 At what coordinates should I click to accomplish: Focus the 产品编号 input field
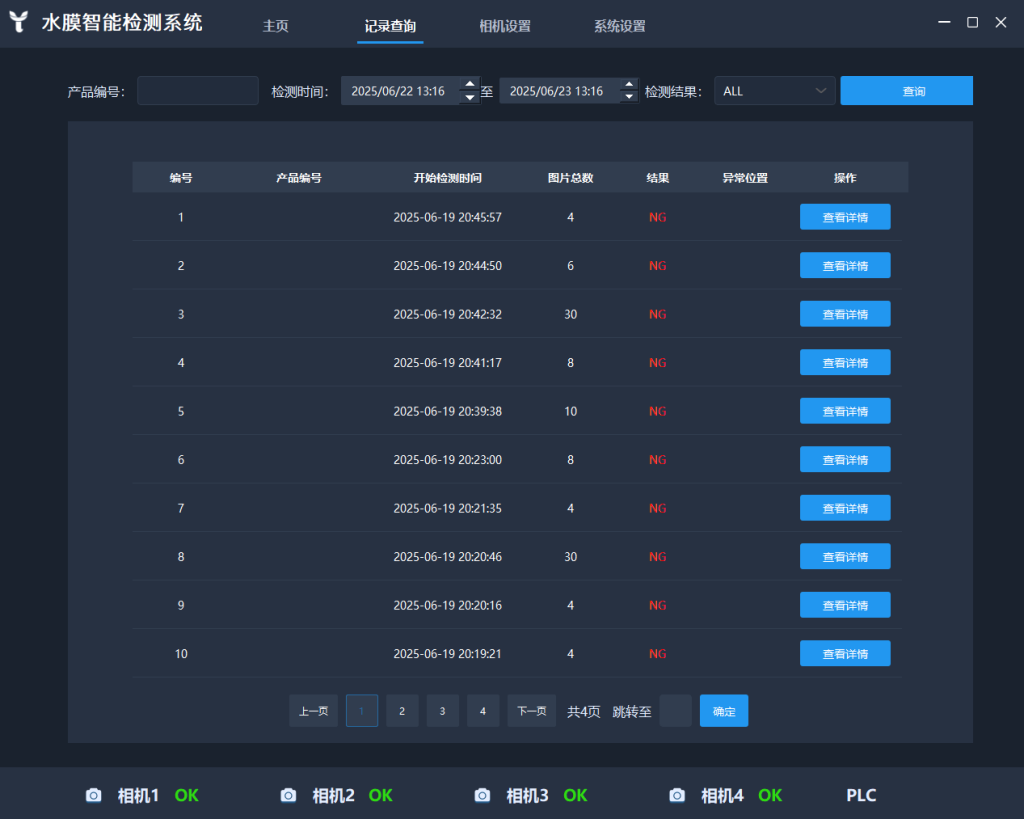(x=198, y=91)
